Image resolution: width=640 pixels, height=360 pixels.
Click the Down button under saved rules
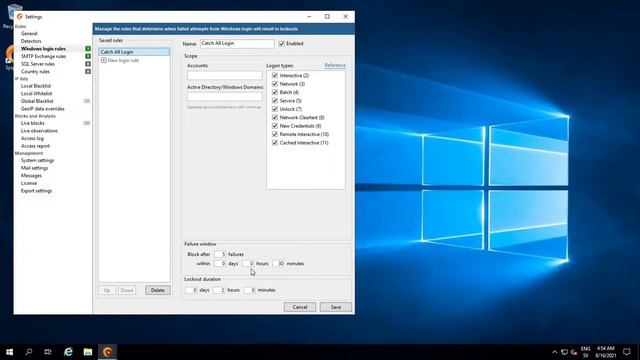pyautogui.click(x=127, y=290)
